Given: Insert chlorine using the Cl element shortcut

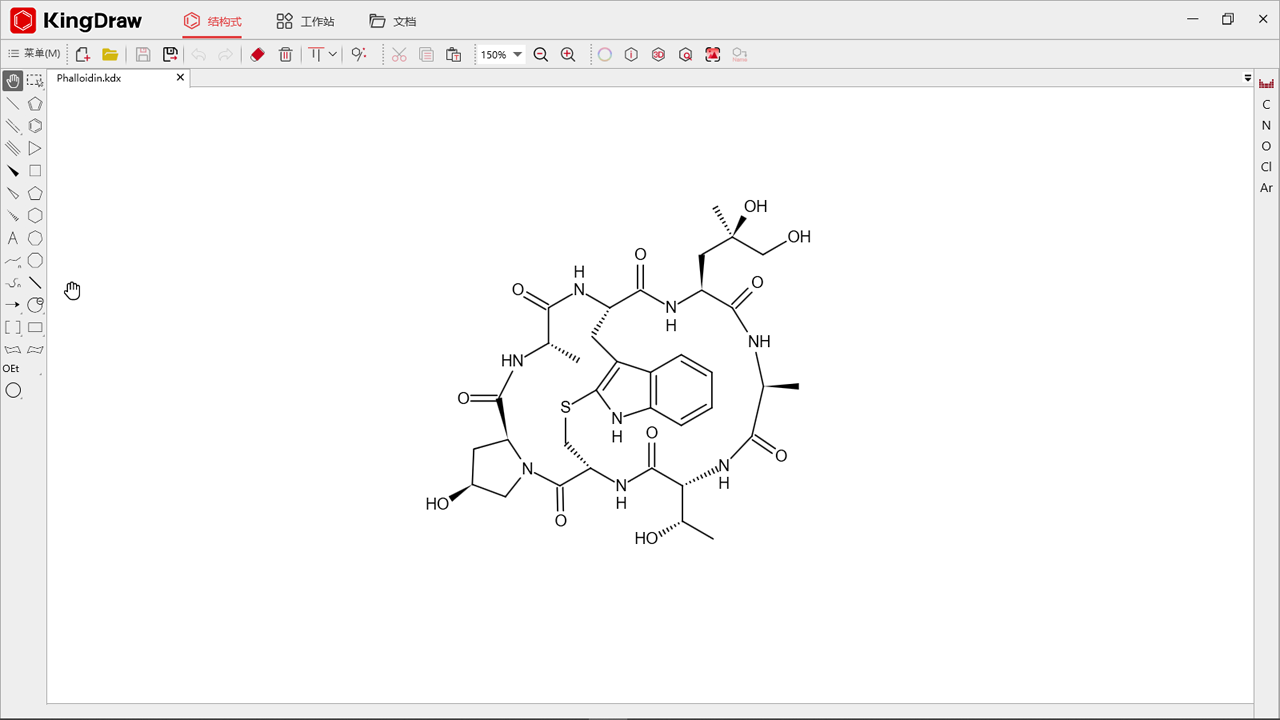Looking at the screenshot, I should 1265,166.
